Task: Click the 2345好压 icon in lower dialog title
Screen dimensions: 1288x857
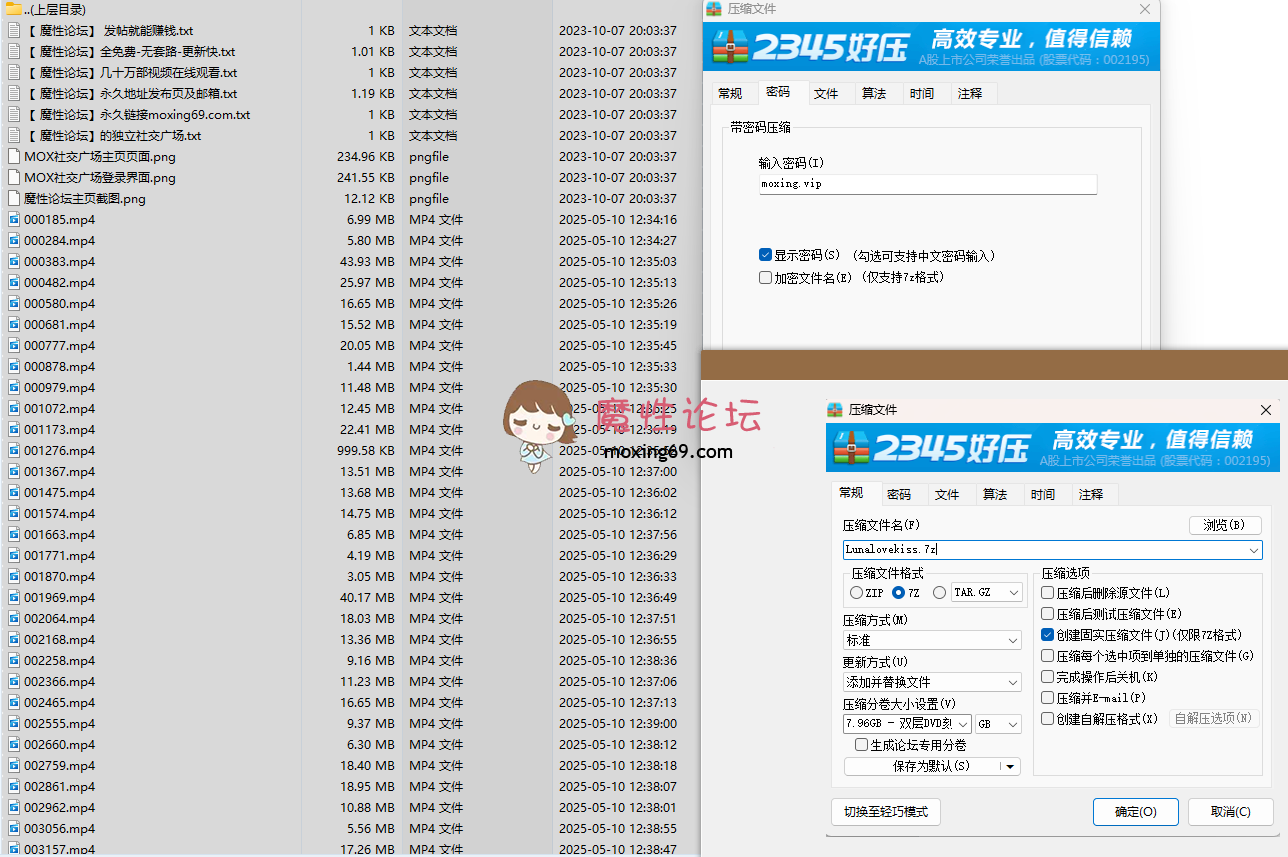Action: 835,410
